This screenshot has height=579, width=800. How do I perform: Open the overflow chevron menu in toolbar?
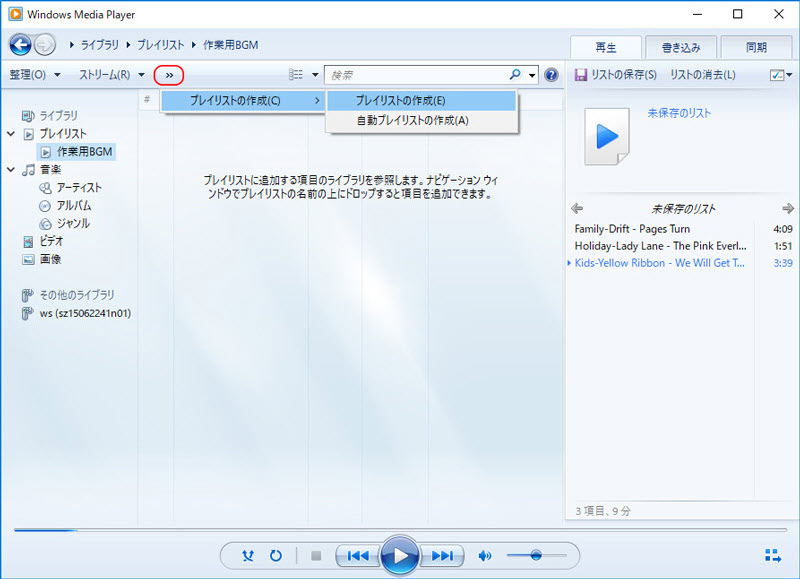tap(167, 75)
